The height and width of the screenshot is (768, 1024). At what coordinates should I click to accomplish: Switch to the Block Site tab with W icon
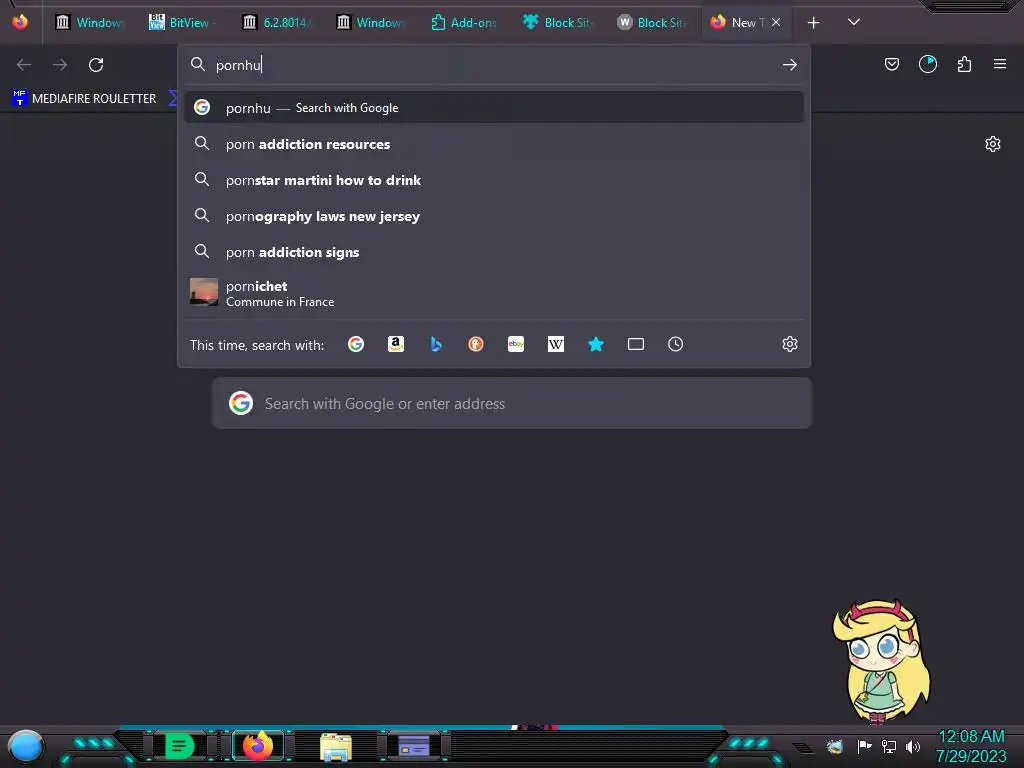651,22
